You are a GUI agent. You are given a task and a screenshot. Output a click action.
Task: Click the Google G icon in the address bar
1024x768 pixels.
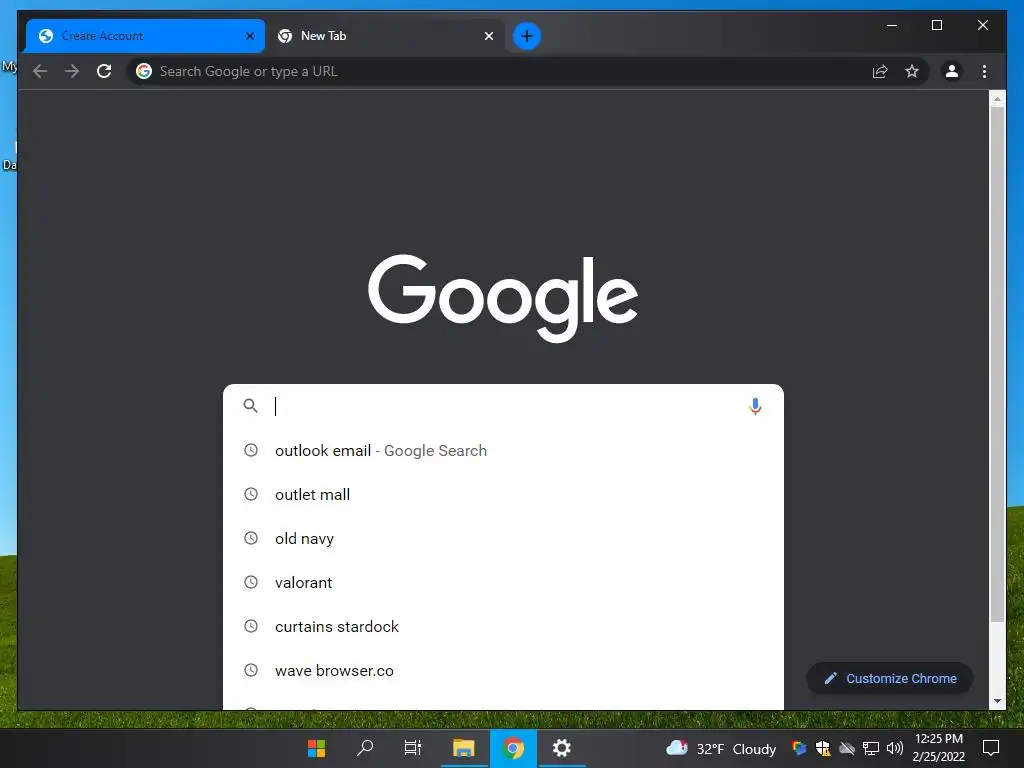(144, 71)
